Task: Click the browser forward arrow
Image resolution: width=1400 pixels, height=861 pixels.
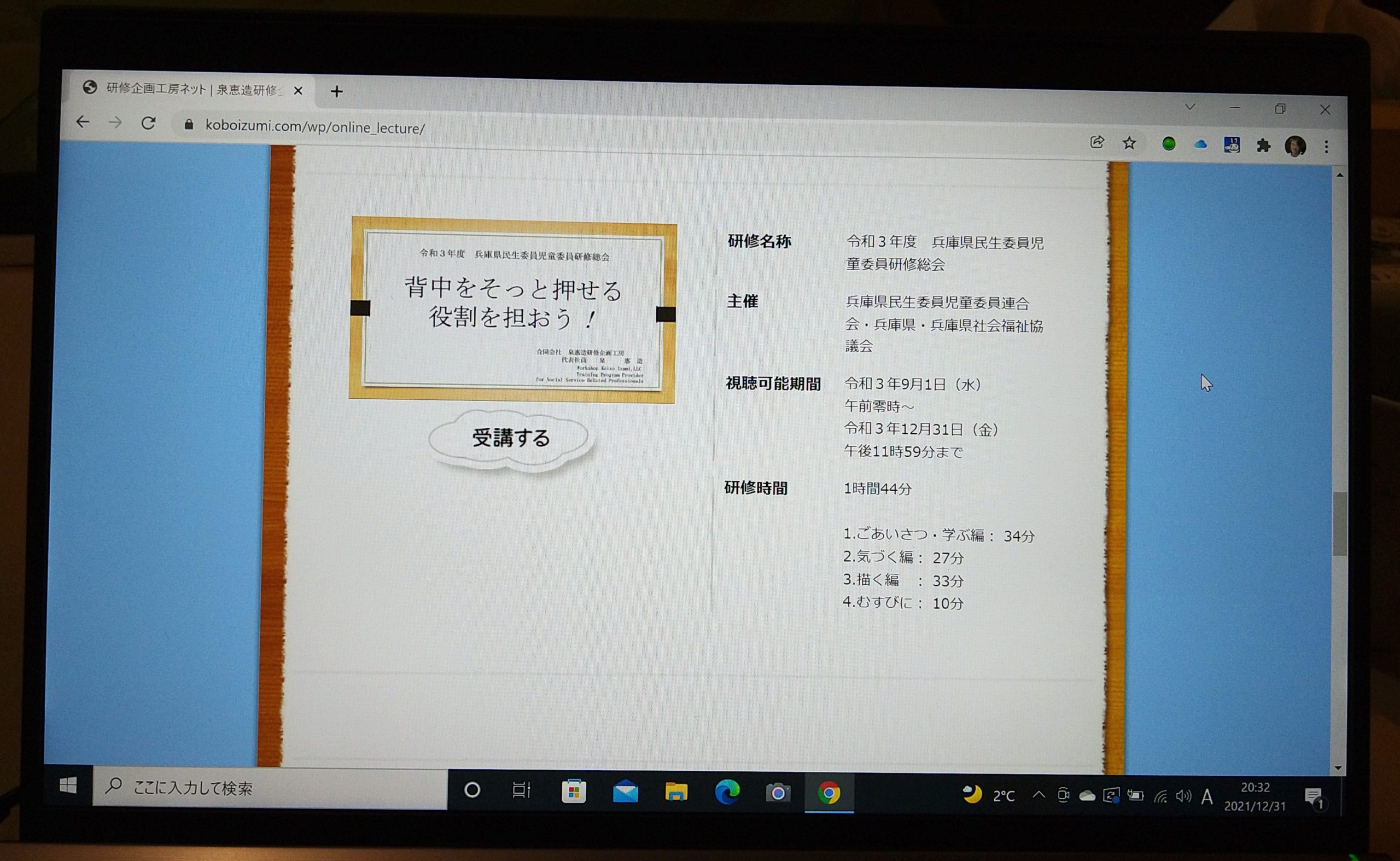Action: [115, 123]
